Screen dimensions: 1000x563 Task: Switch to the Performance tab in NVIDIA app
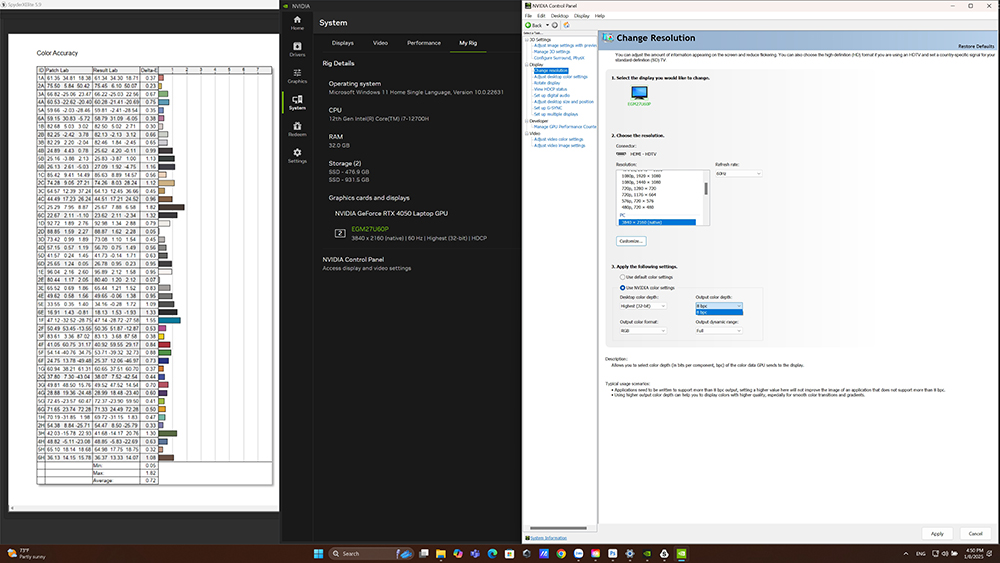[x=423, y=43]
